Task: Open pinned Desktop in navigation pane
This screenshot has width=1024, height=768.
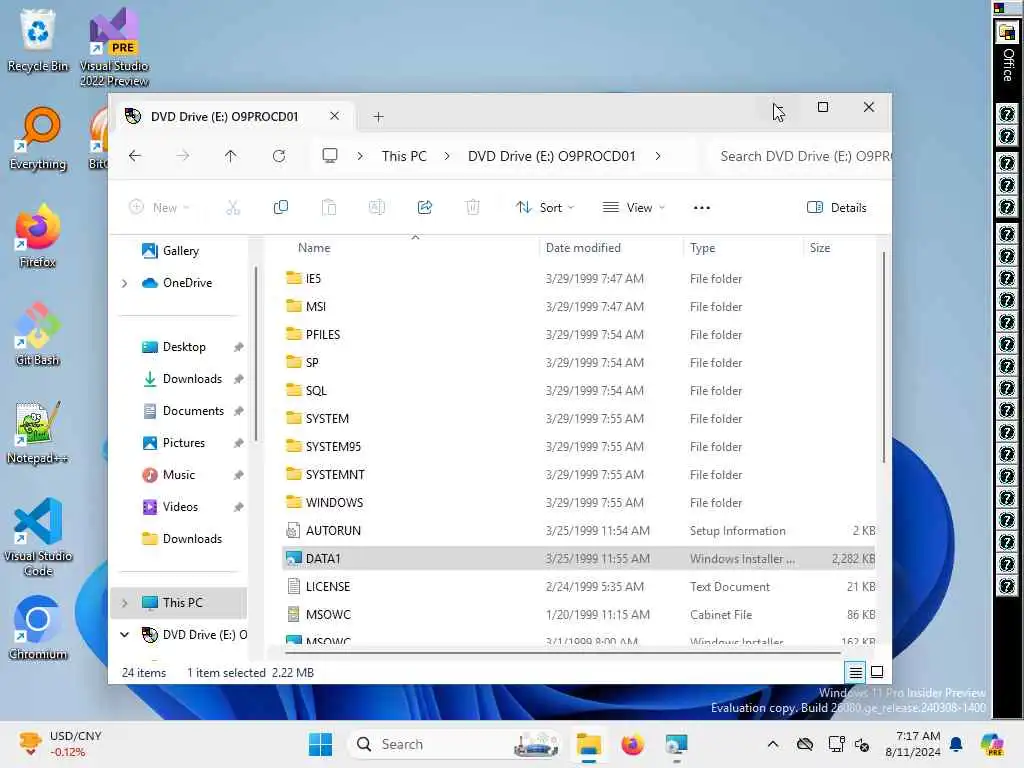Action: (x=184, y=347)
